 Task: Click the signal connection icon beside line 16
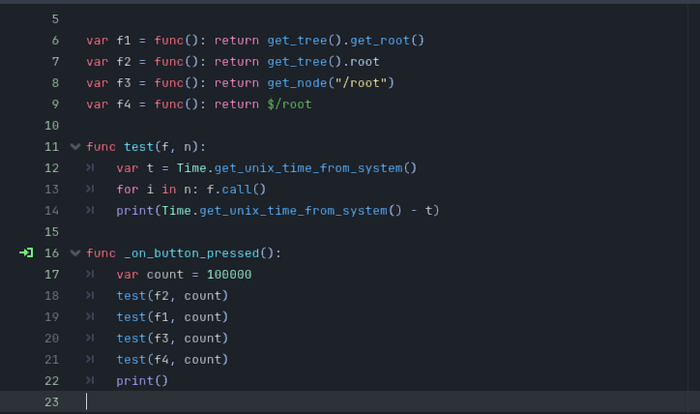pyautogui.click(x=26, y=253)
